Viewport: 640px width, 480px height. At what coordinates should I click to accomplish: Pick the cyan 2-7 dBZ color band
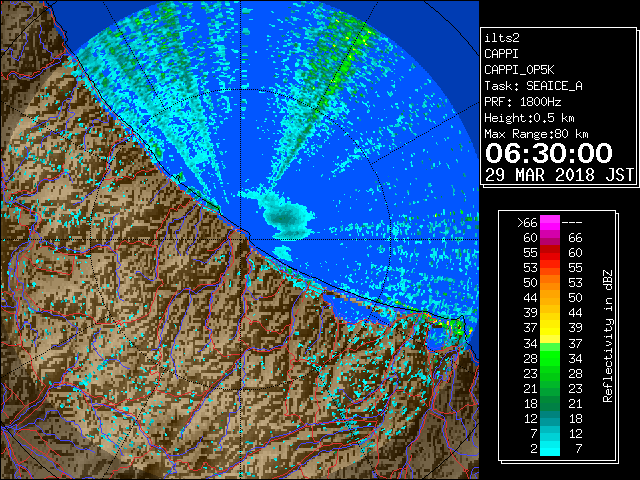(x=550, y=448)
